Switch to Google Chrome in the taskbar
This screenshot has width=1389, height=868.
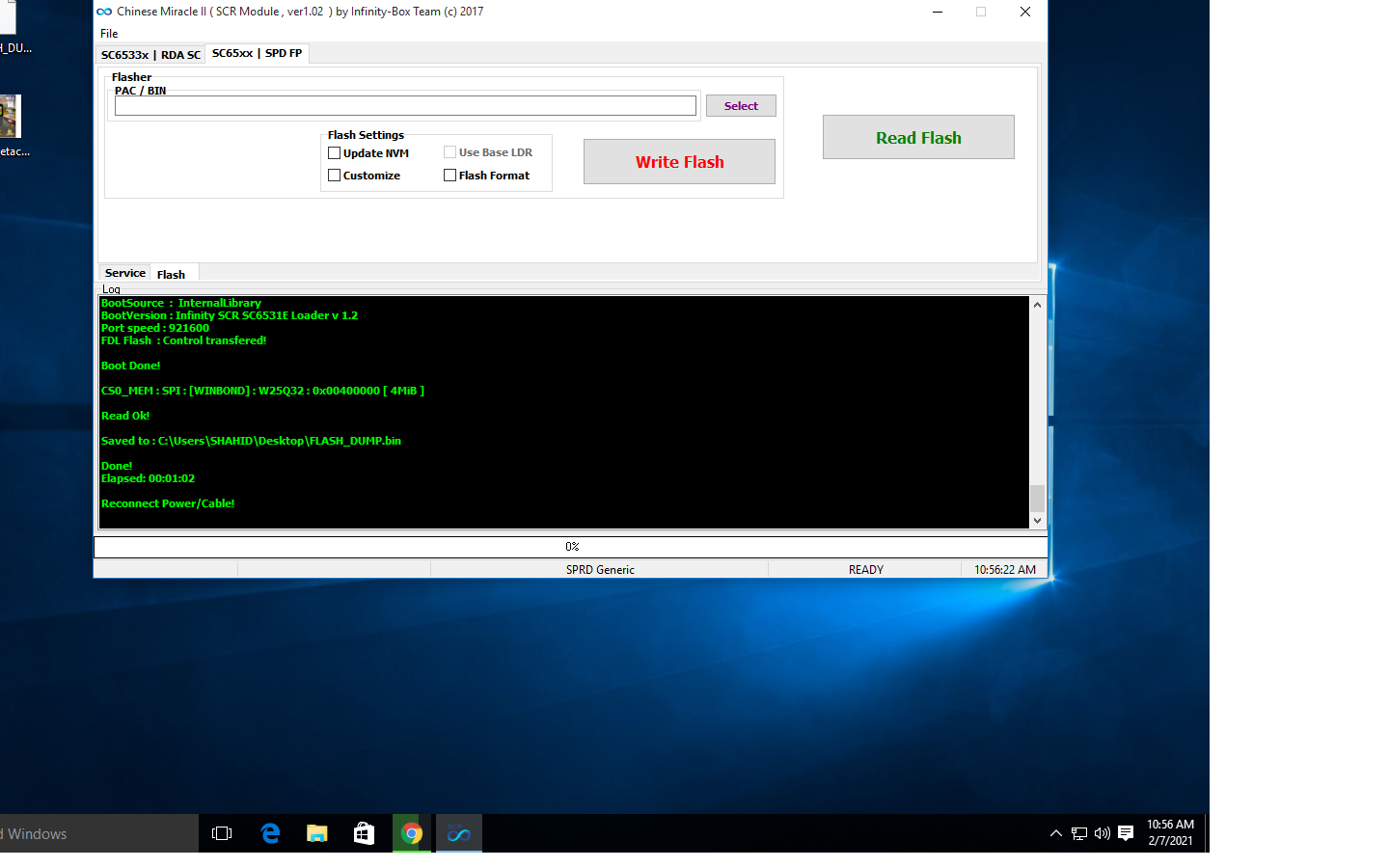pyautogui.click(x=412, y=833)
